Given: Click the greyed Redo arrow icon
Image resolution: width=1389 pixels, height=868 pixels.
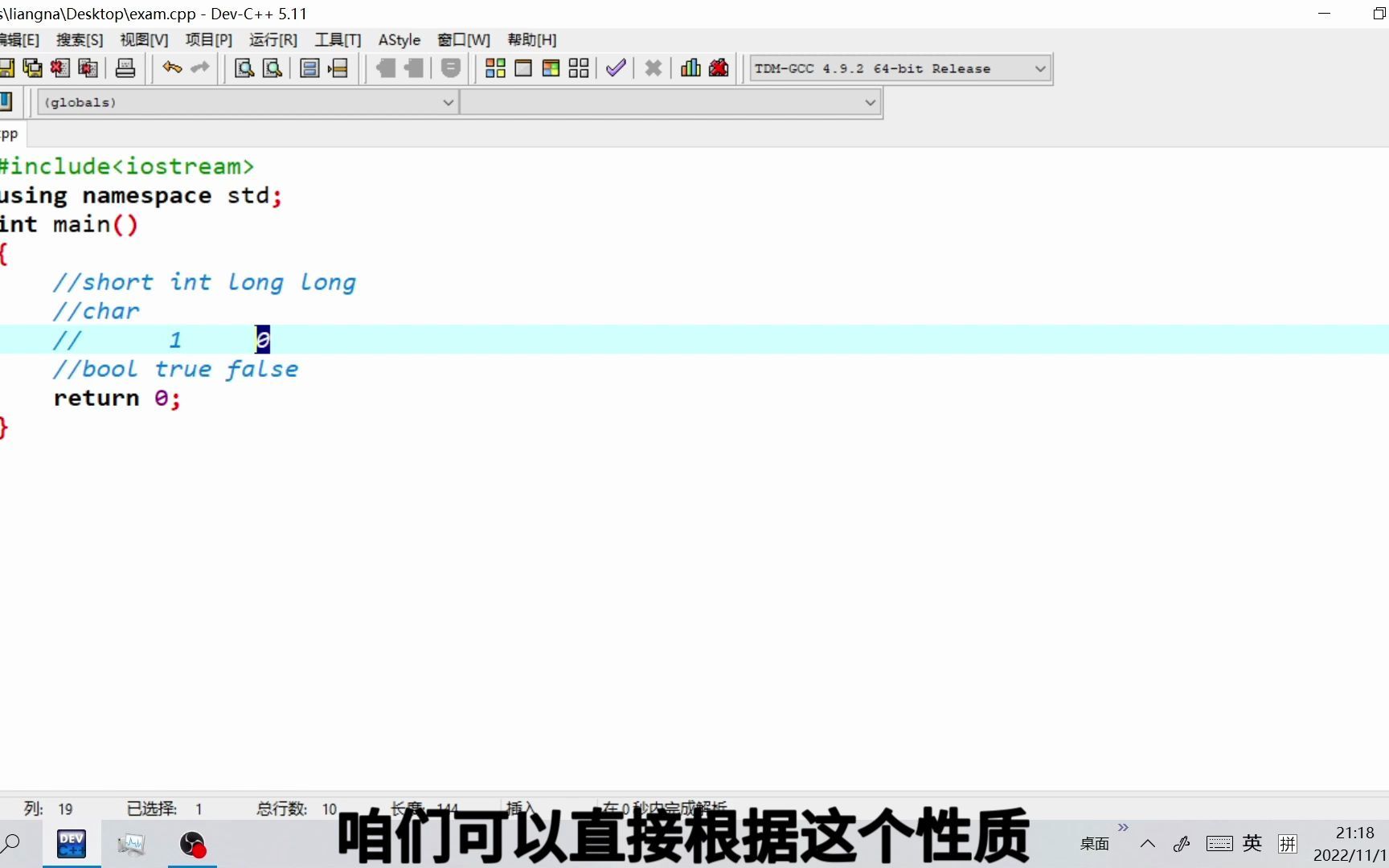Looking at the screenshot, I should pyautogui.click(x=200, y=68).
